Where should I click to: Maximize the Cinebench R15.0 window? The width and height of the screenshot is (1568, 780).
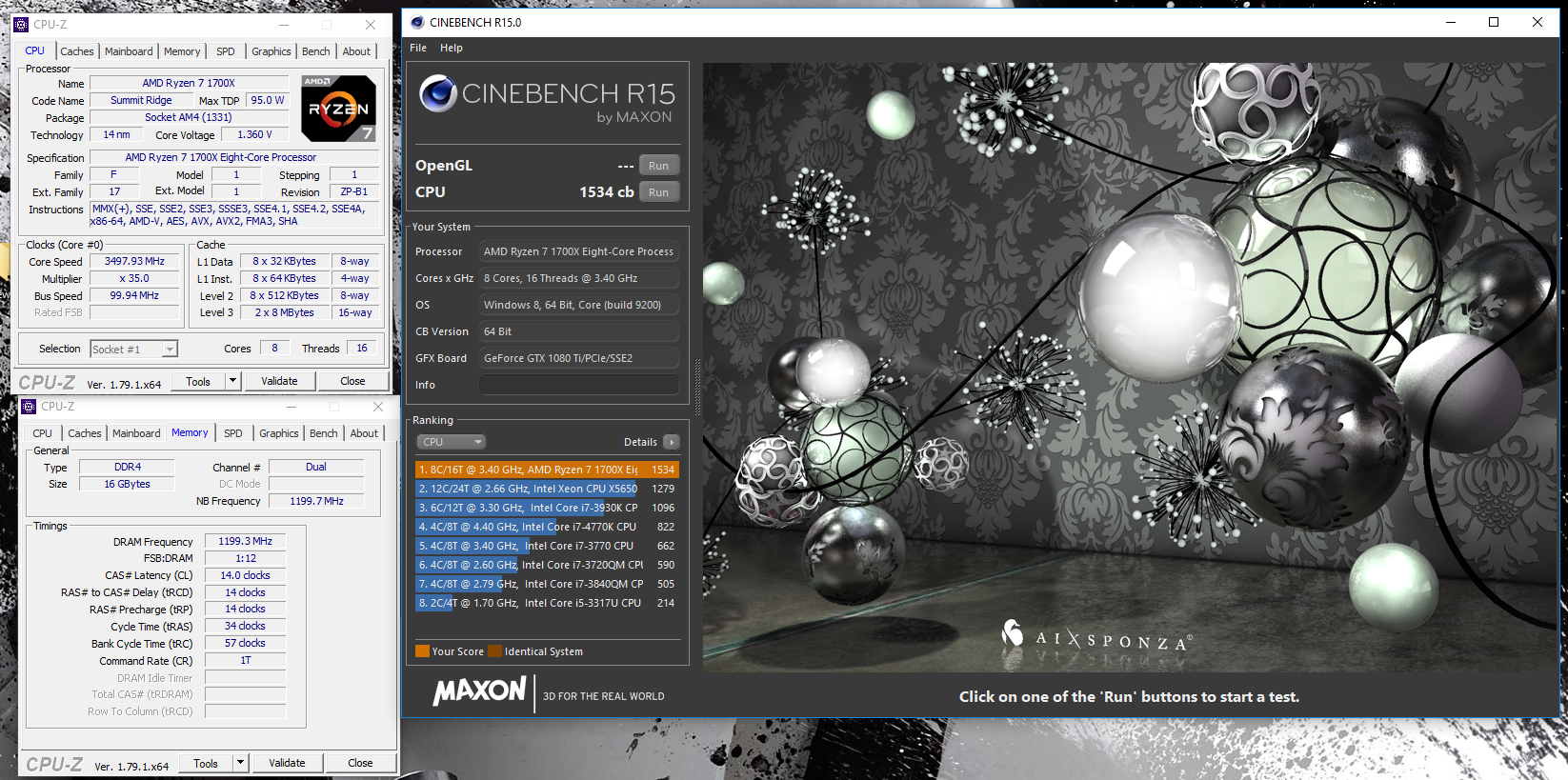(1494, 22)
